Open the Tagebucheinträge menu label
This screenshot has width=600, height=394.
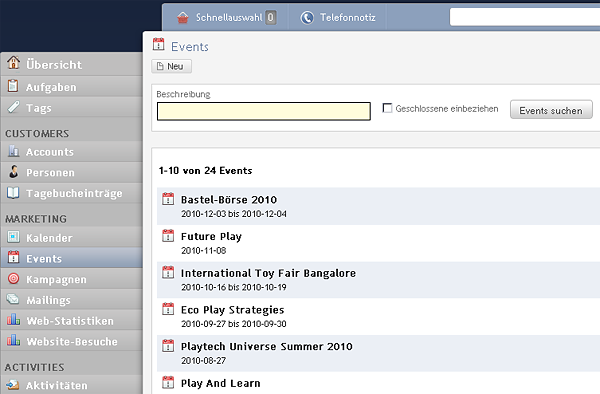pos(74,194)
